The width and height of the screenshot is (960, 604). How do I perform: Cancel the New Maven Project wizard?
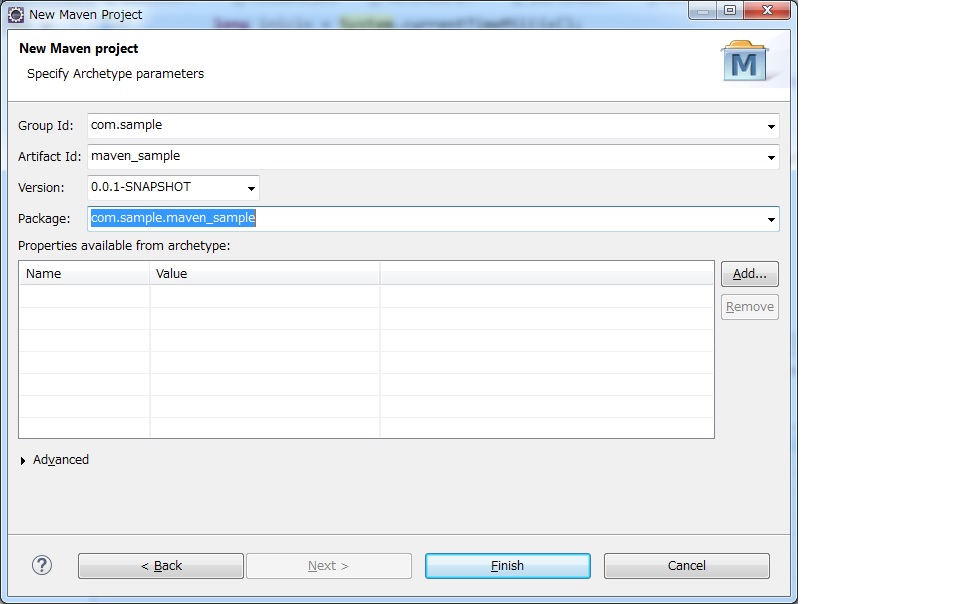pyautogui.click(x=686, y=565)
